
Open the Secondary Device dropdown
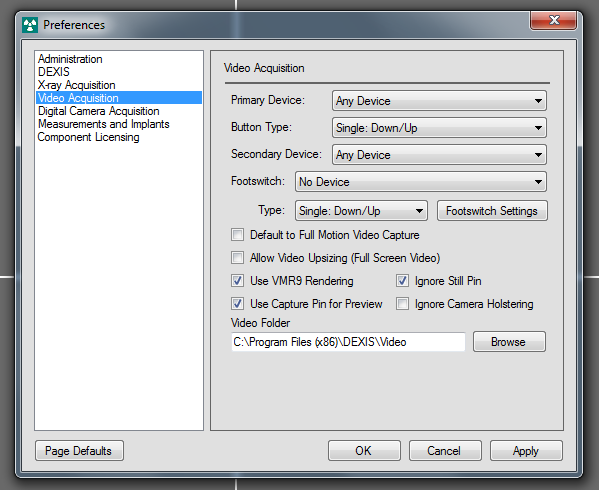coord(439,155)
